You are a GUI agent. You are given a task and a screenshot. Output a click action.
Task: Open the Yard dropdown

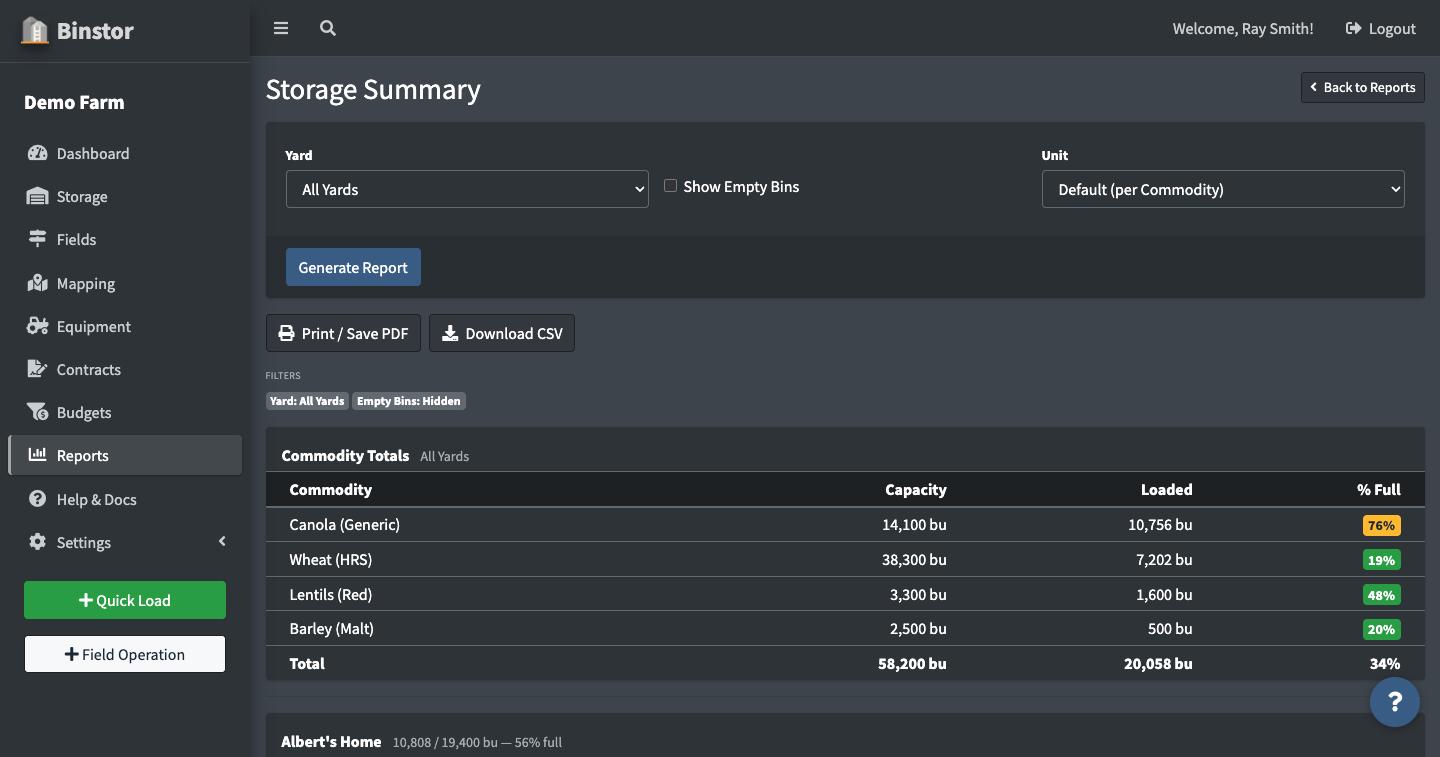coord(467,189)
